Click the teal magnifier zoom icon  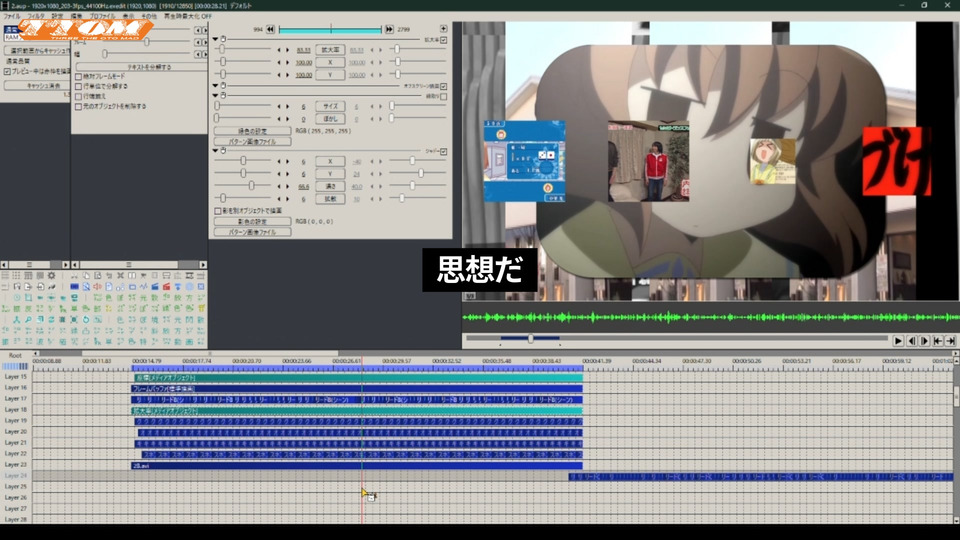[x=28, y=320]
